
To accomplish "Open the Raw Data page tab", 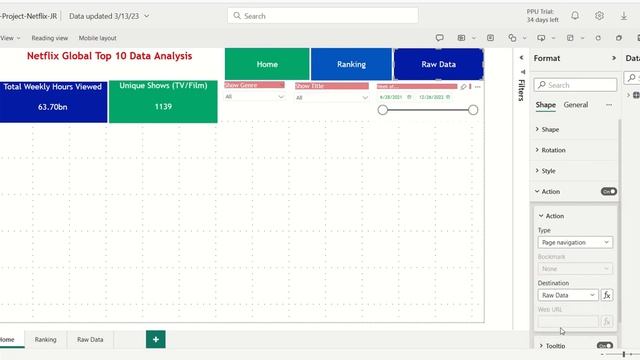I will pos(90,340).
